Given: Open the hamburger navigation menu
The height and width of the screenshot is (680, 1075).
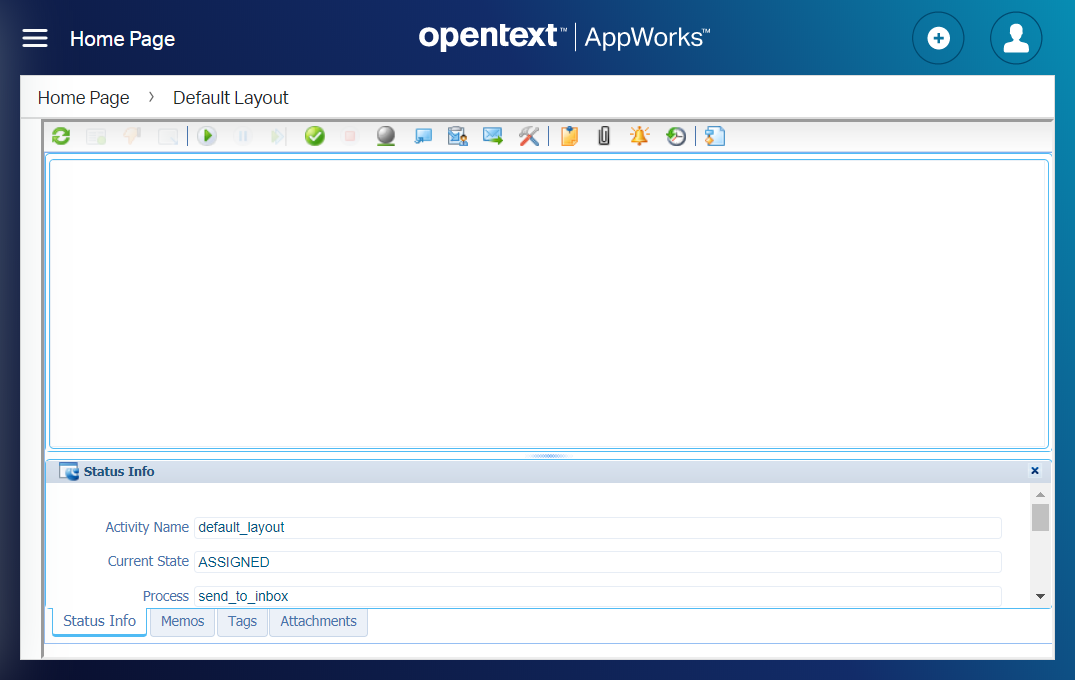Looking at the screenshot, I should click(x=34, y=37).
